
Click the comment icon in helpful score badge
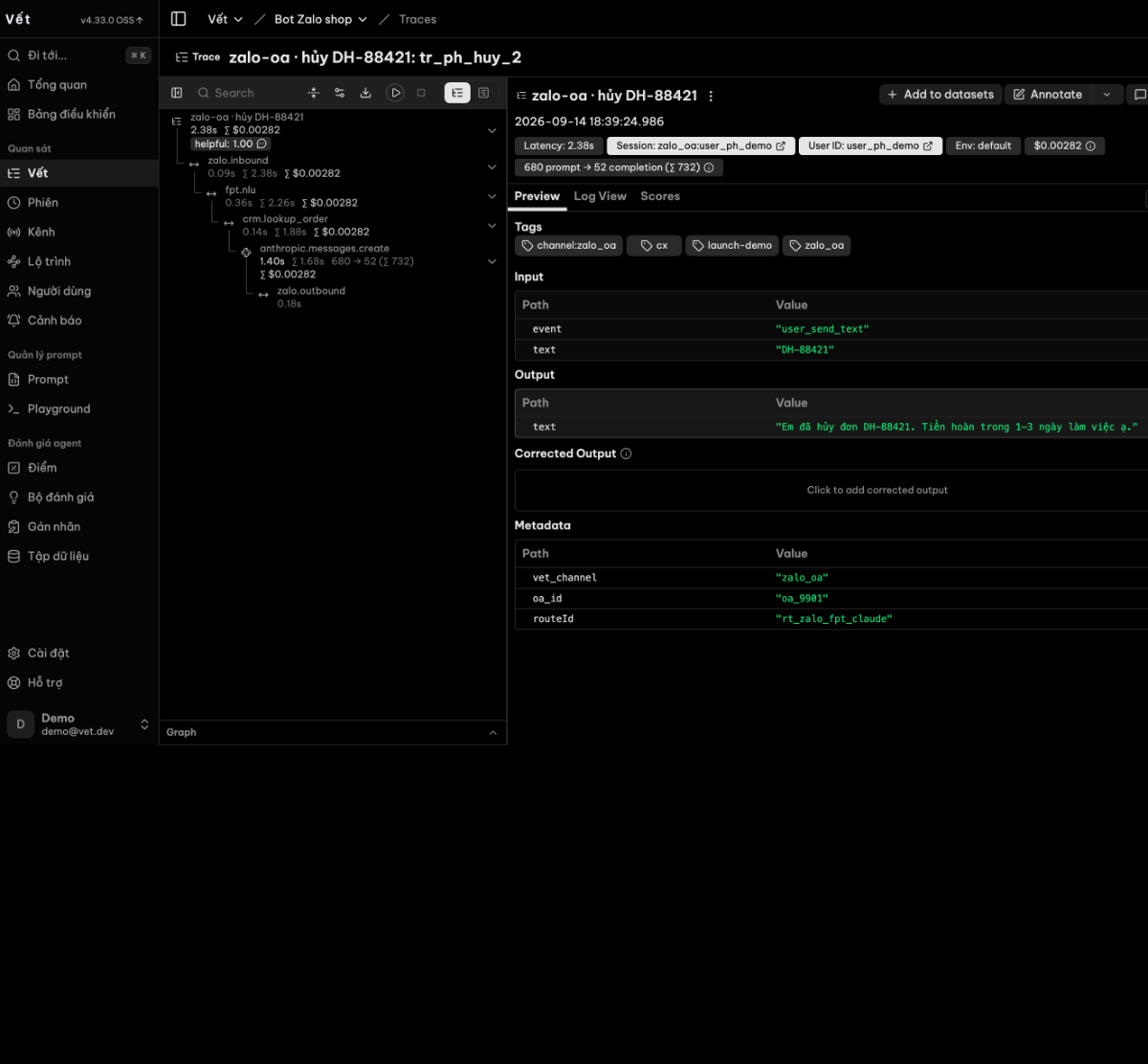(x=262, y=144)
